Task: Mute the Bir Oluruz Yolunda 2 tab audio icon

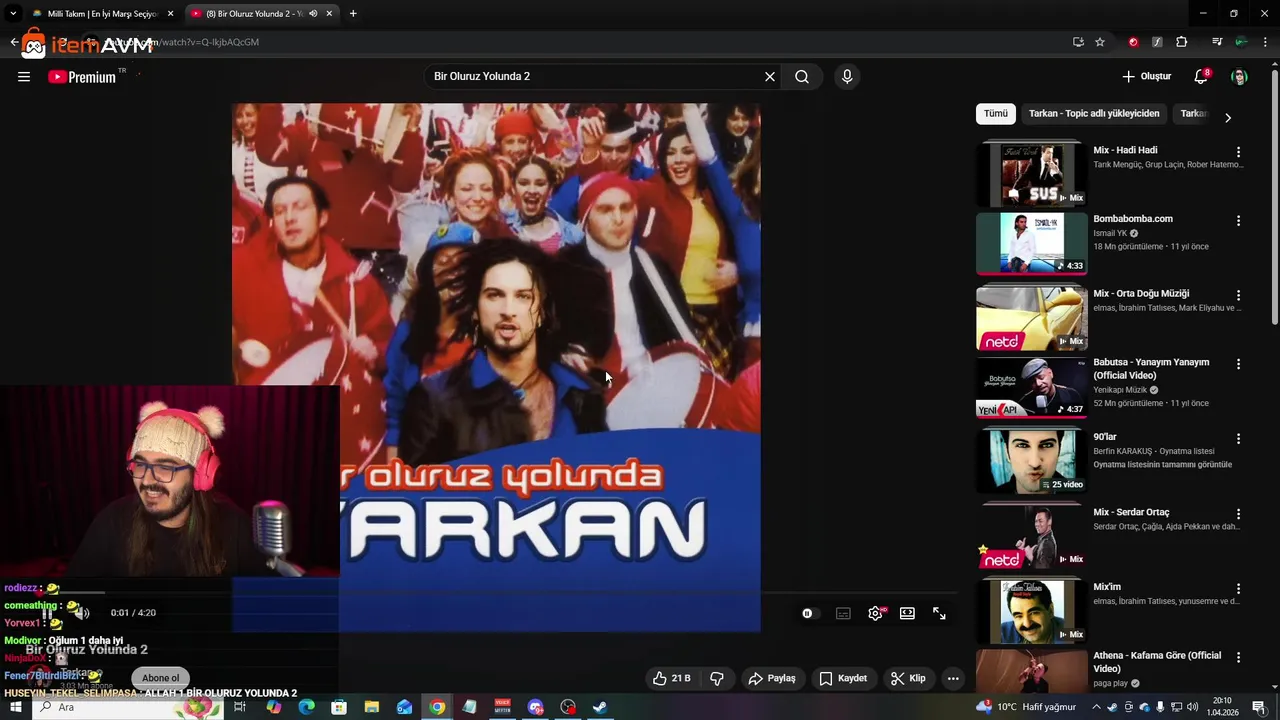Action: pyautogui.click(x=313, y=14)
